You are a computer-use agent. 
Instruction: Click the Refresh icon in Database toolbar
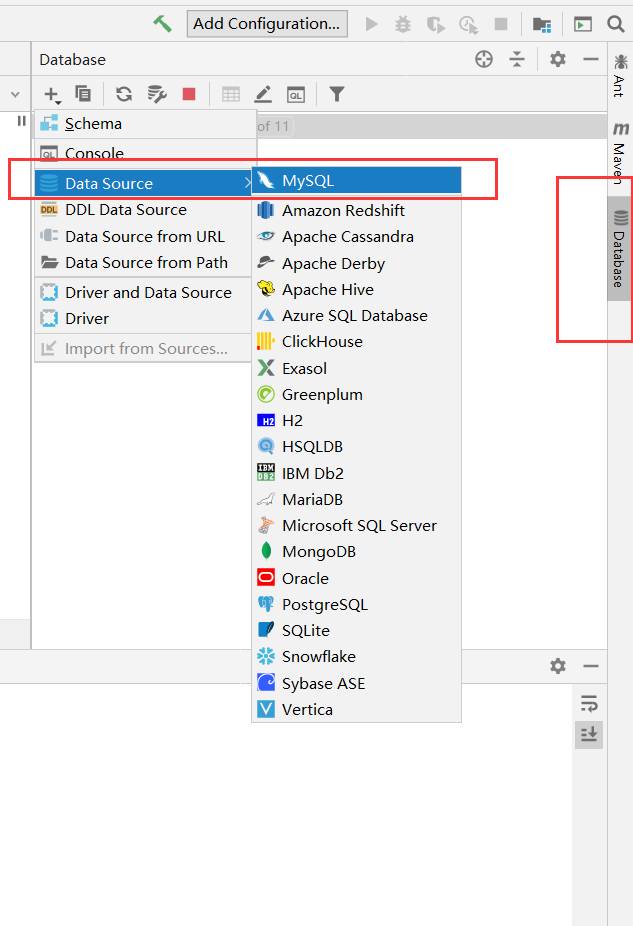coord(124,94)
